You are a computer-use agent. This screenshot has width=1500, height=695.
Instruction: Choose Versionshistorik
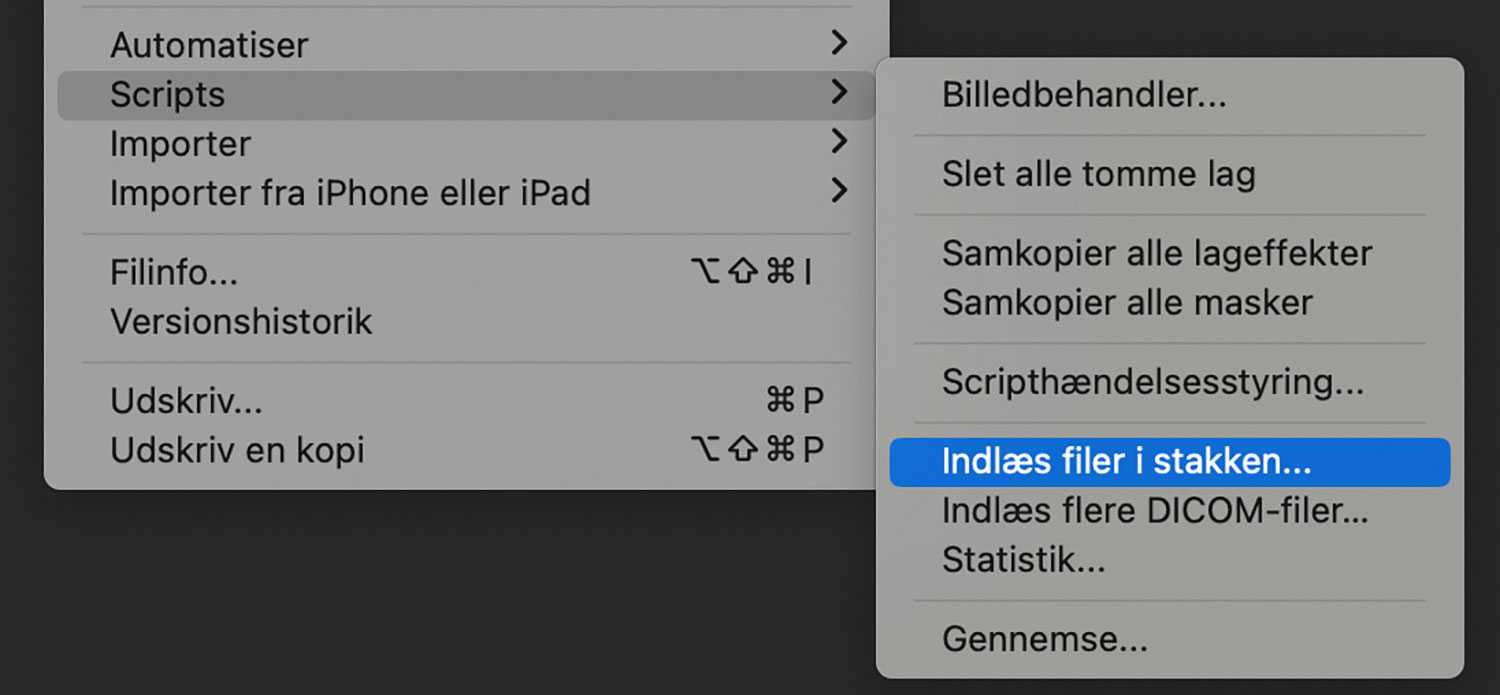click(x=241, y=321)
